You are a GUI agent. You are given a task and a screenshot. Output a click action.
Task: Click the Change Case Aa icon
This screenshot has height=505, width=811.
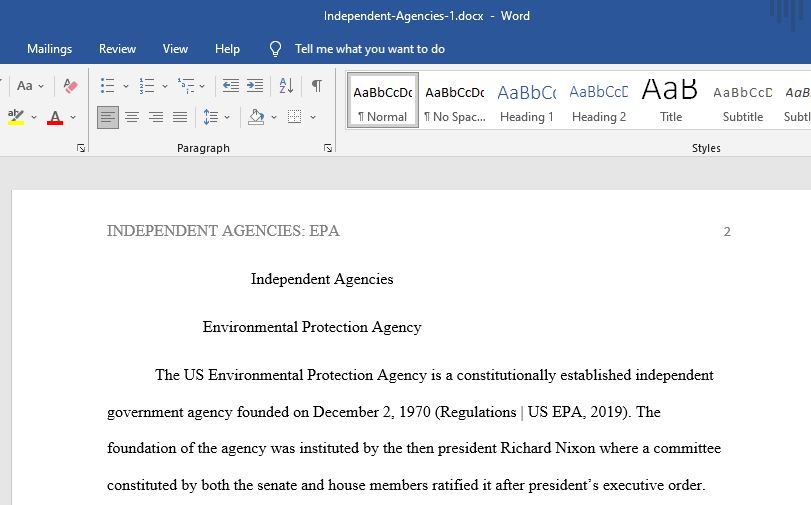24,85
